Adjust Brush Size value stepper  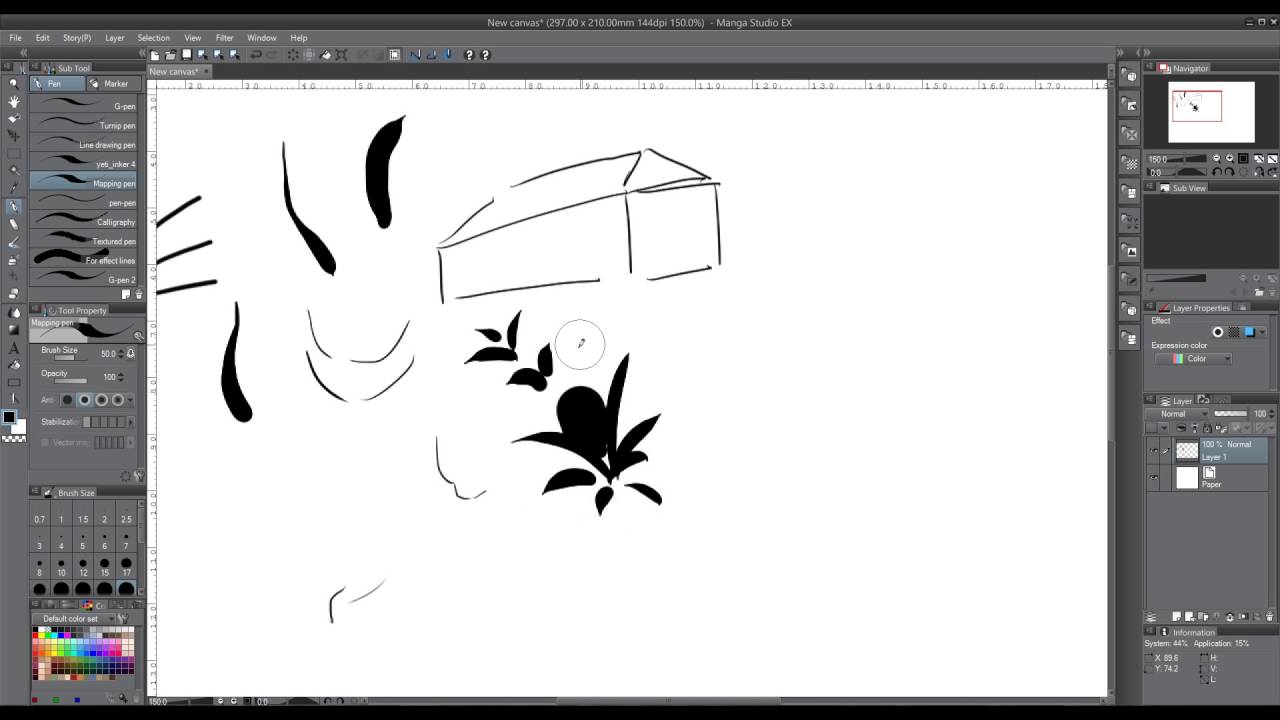point(121,354)
